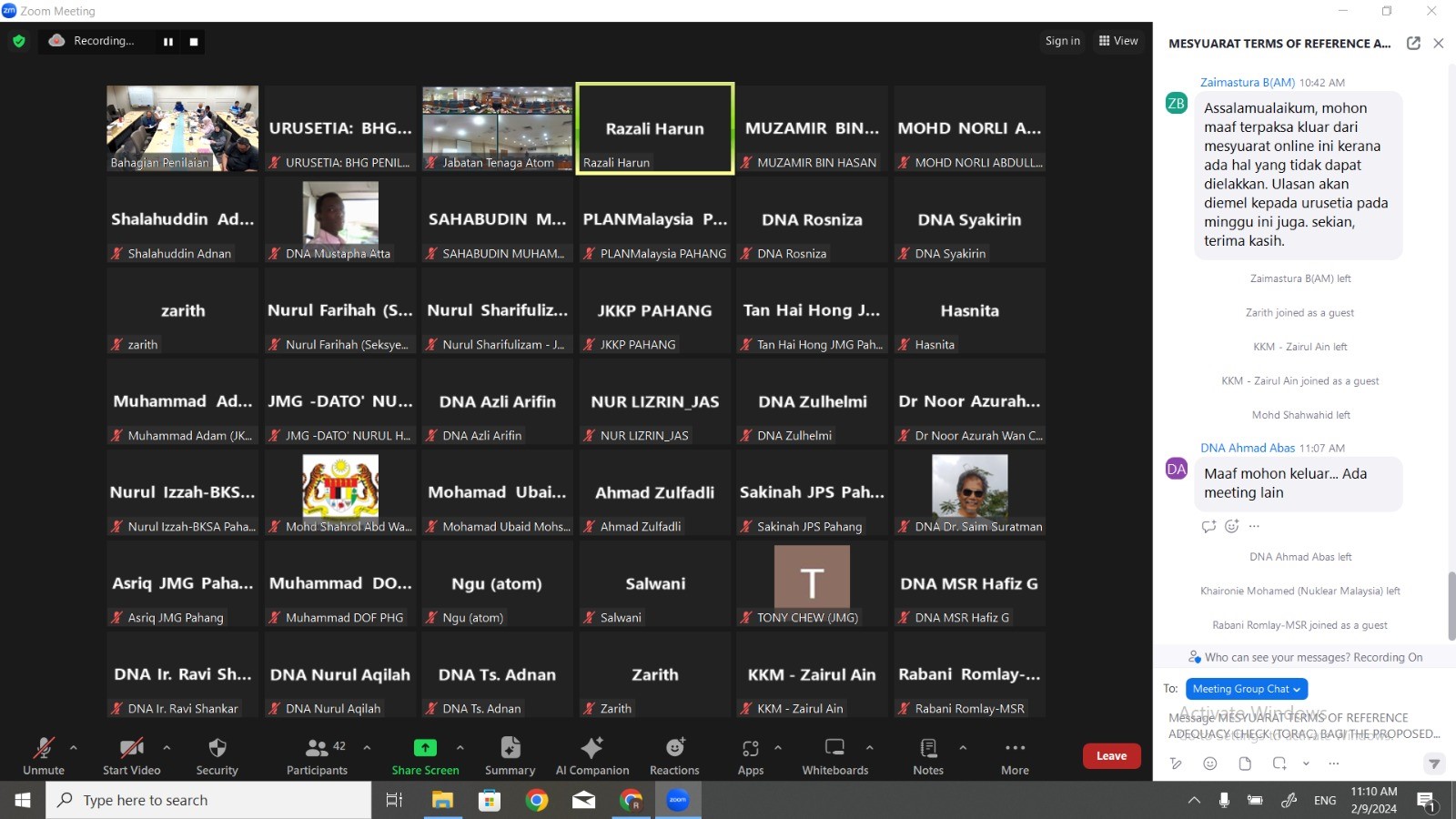The width and height of the screenshot is (1456, 819).
Task: Expand options arrow next to Notes
Action: 963,748
